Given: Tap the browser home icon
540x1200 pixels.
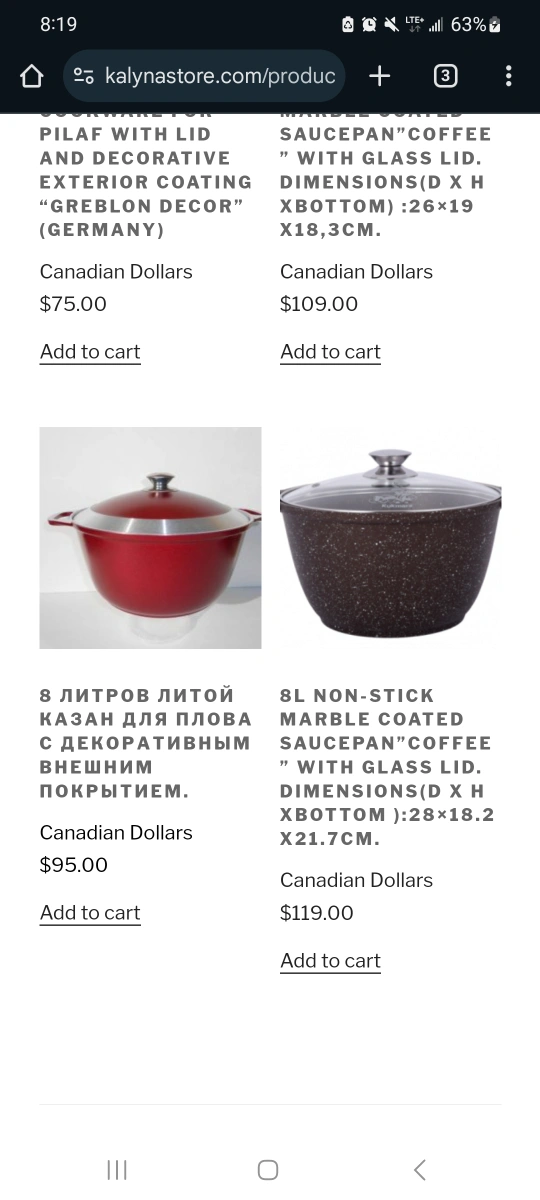Looking at the screenshot, I should pos(32,77).
